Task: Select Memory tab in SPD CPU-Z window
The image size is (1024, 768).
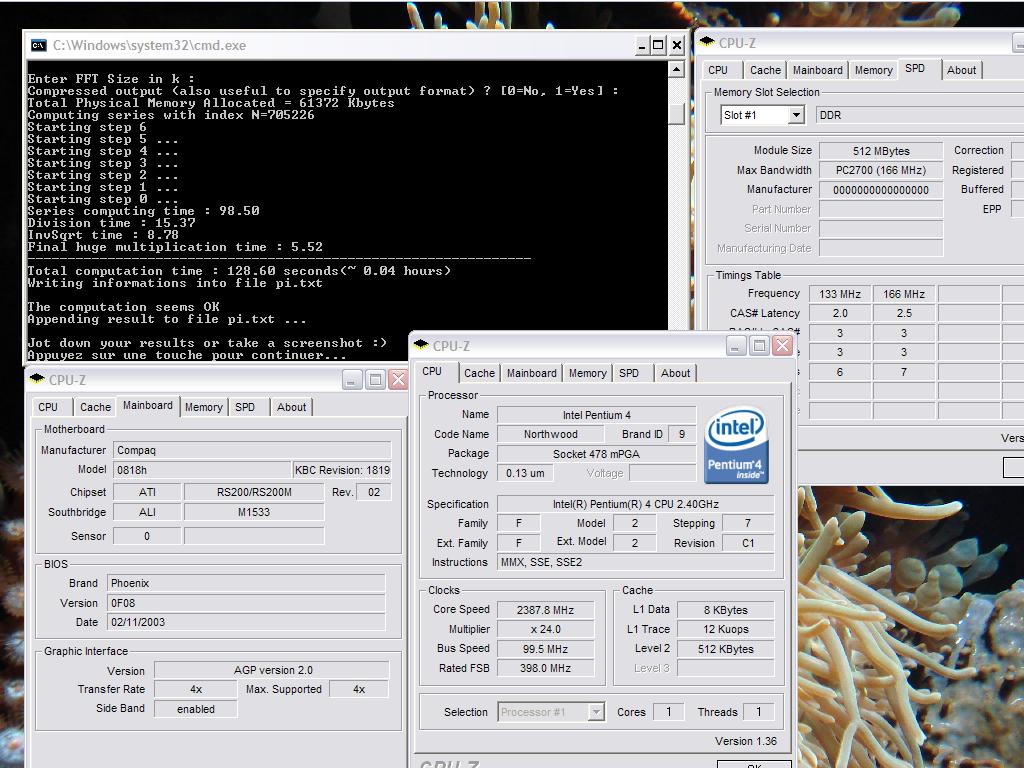Action: [873, 70]
